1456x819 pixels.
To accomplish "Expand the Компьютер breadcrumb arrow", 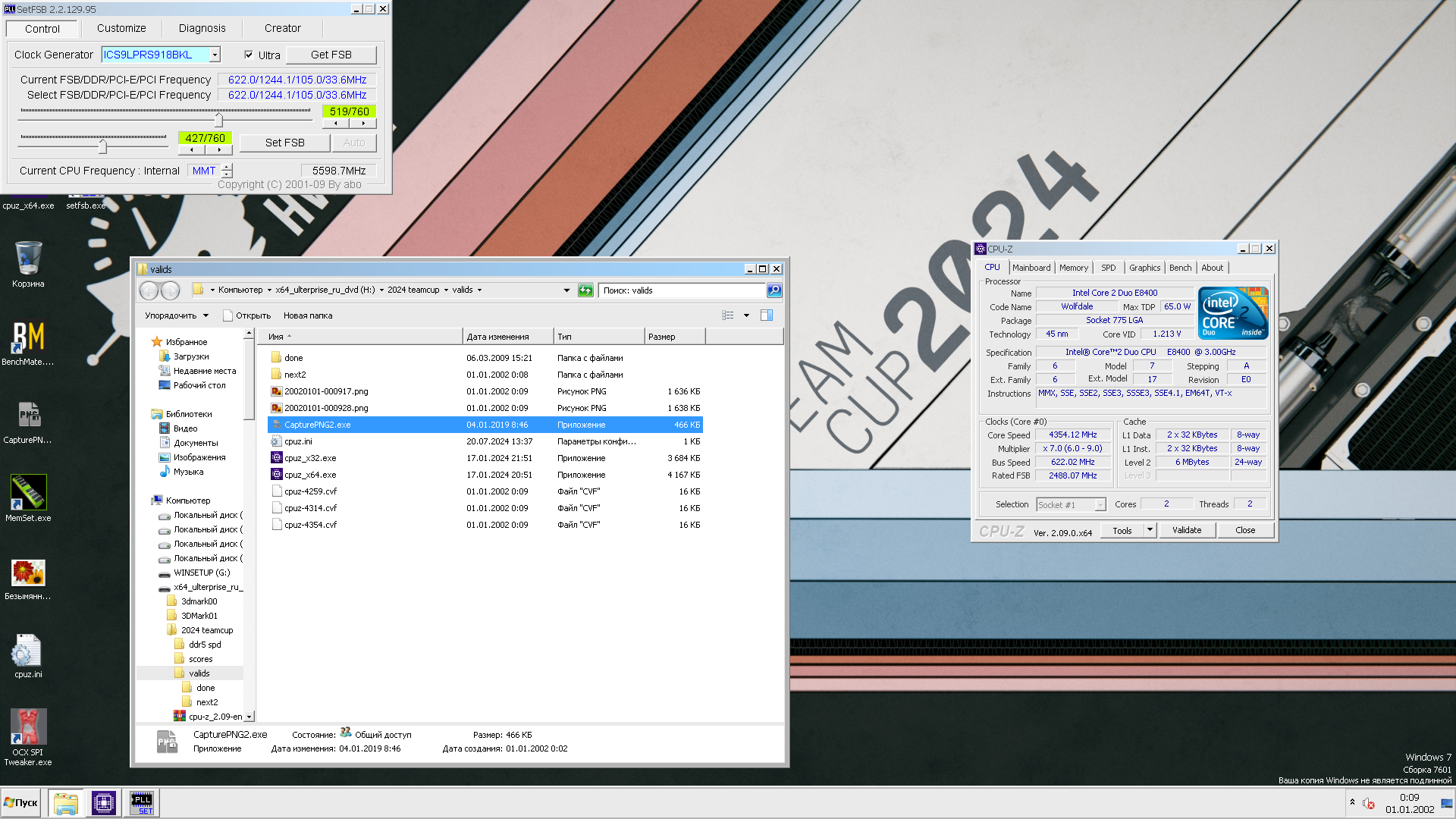I will 269,290.
